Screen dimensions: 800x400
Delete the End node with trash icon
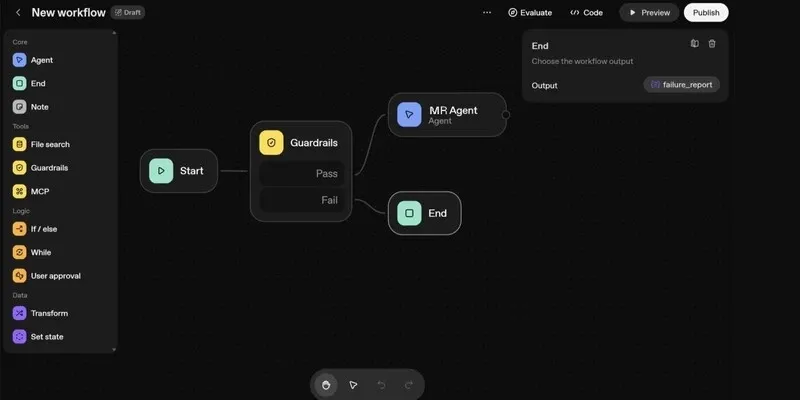[x=712, y=44]
